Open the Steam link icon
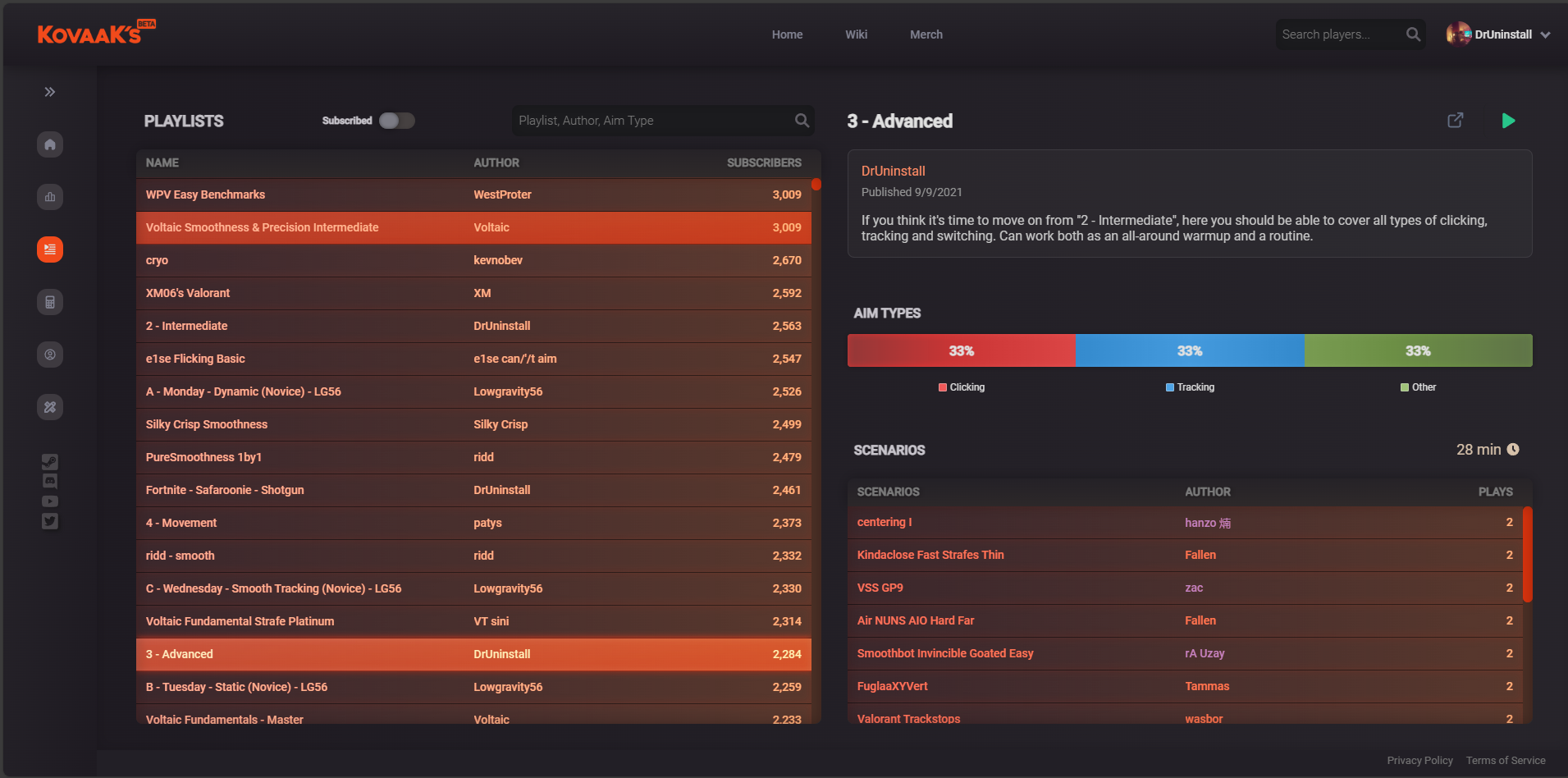The image size is (1568, 778). pos(50,461)
